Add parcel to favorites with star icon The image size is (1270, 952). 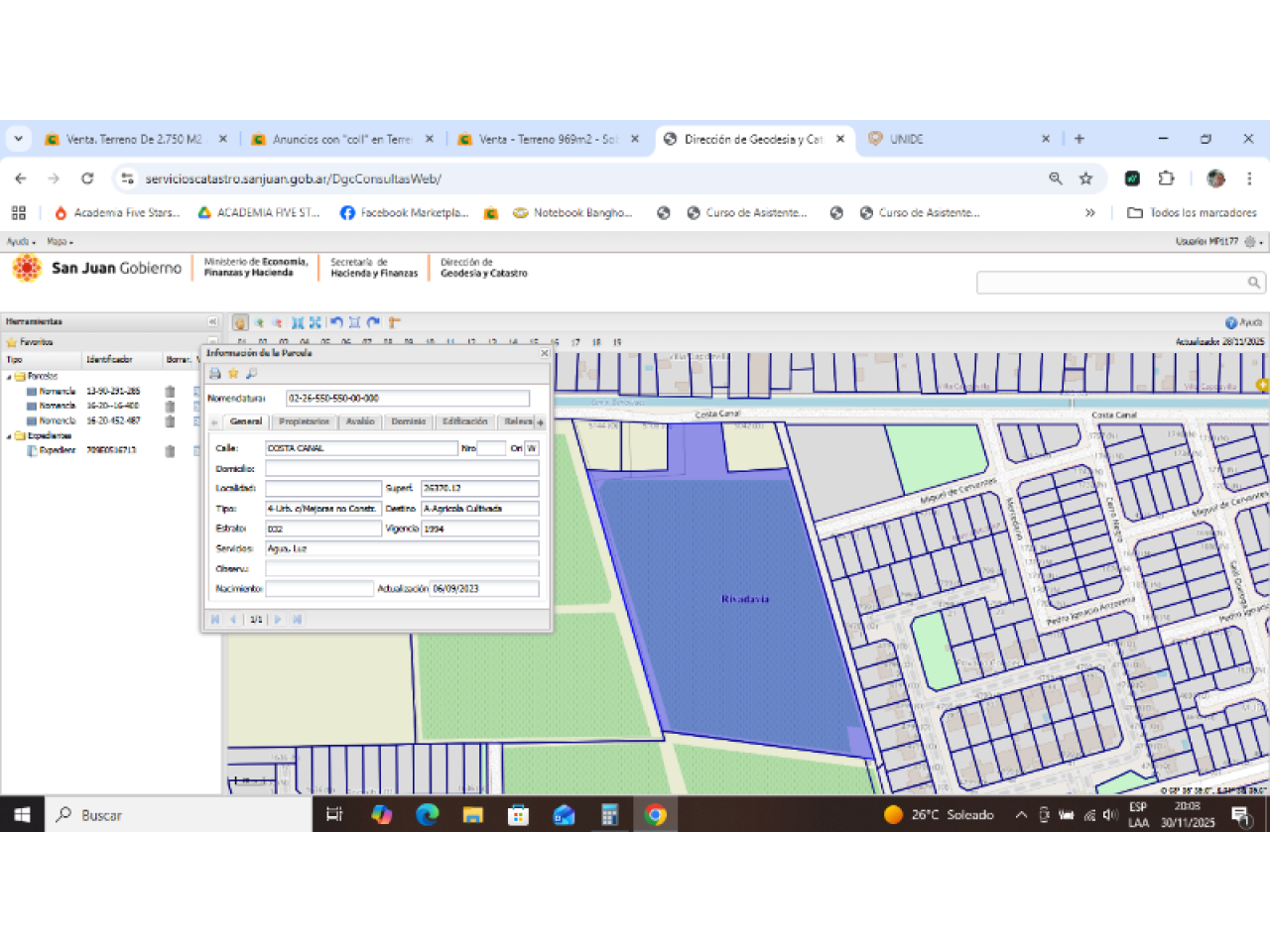(x=233, y=374)
